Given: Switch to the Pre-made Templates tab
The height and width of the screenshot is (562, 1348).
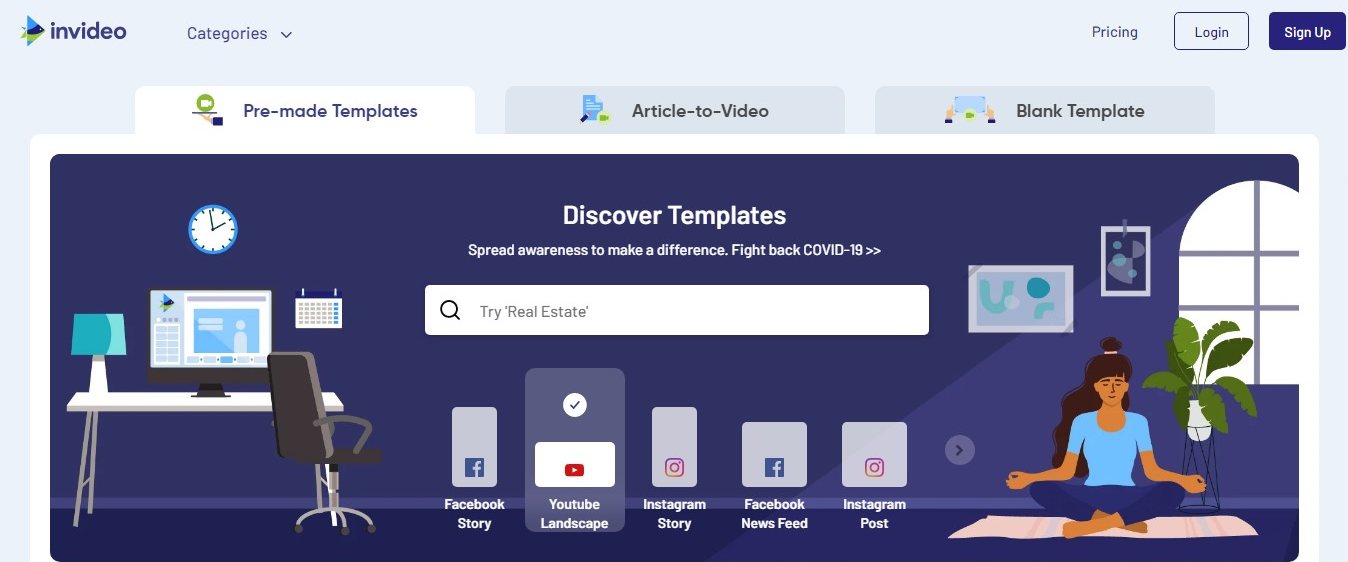Looking at the screenshot, I should coord(305,110).
